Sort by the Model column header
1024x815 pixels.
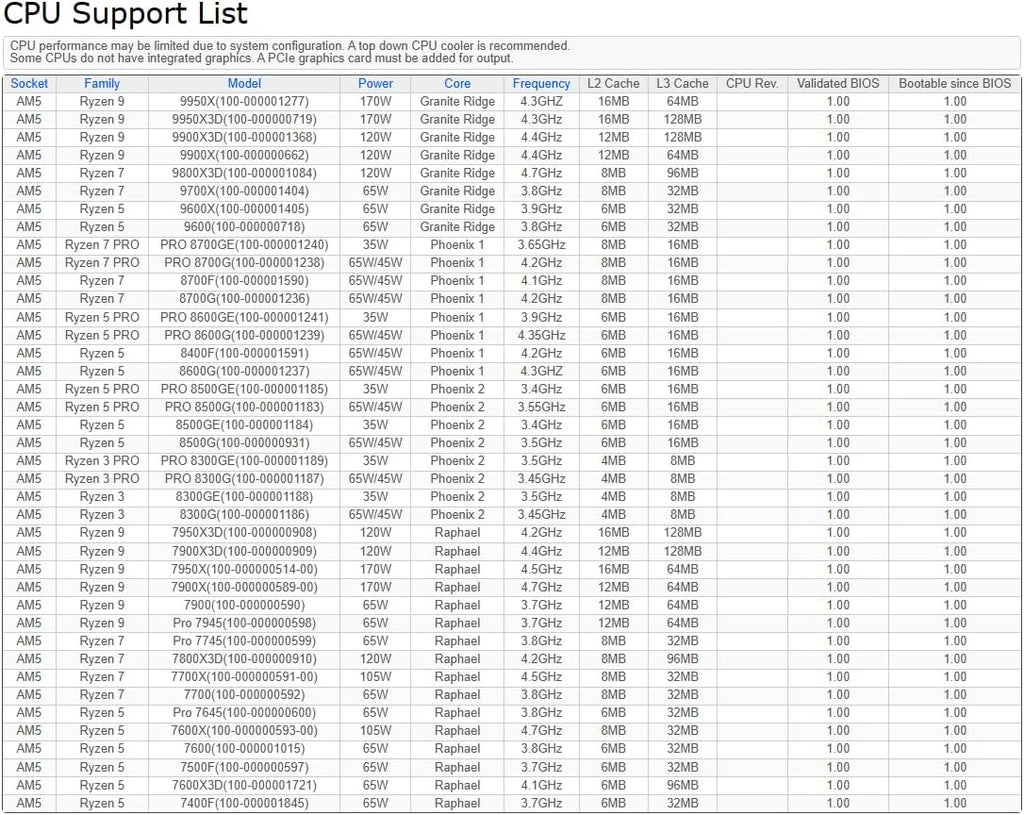(x=244, y=84)
